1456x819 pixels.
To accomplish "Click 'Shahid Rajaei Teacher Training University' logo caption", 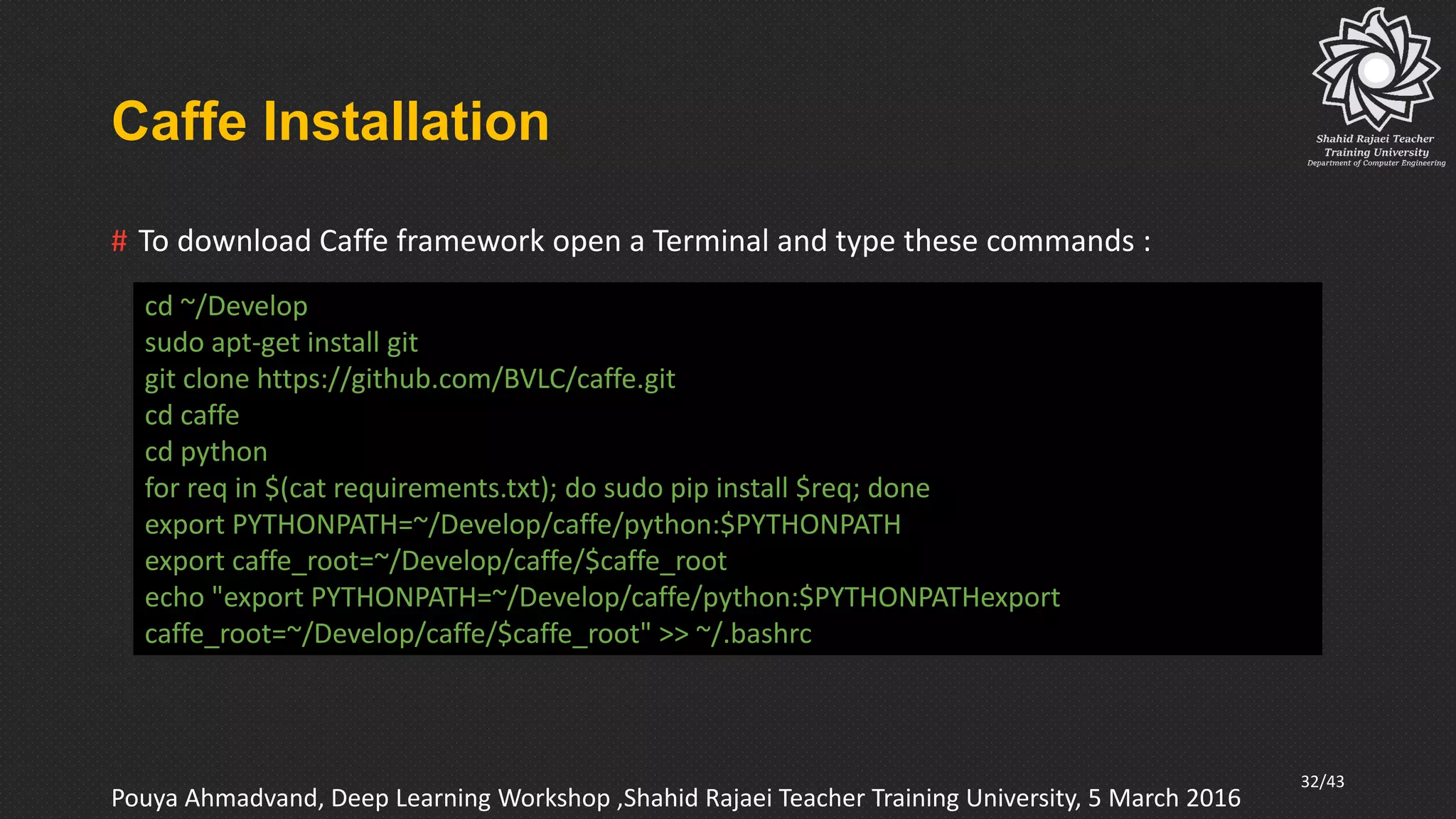I will point(1376,146).
